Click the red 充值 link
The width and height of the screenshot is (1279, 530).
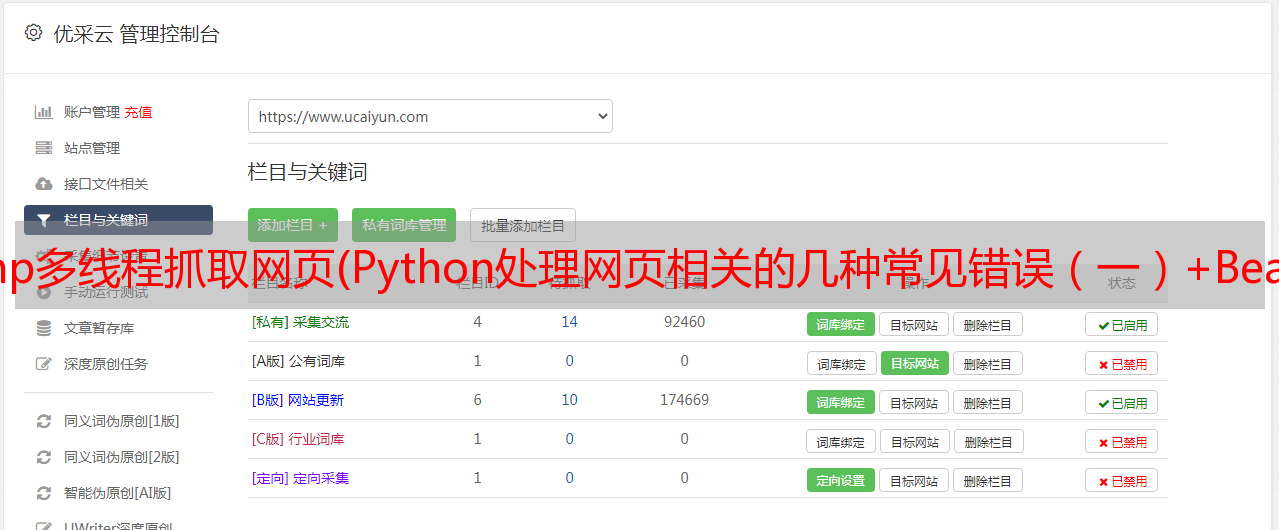pos(139,112)
